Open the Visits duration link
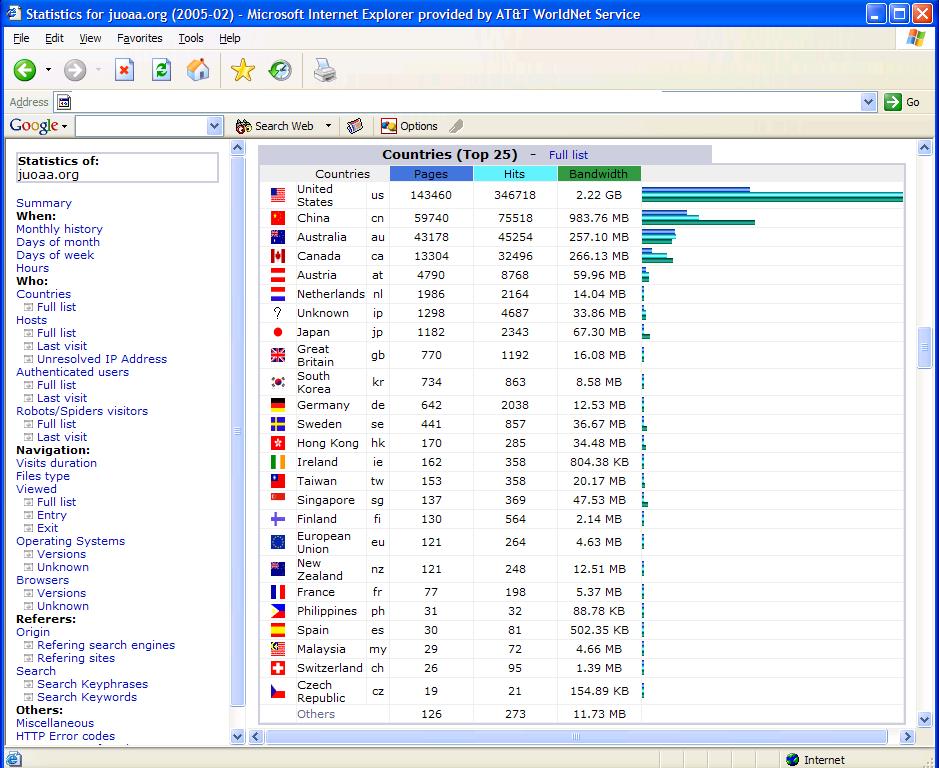Image resolution: width=939 pixels, height=768 pixels. [x=56, y=463]
